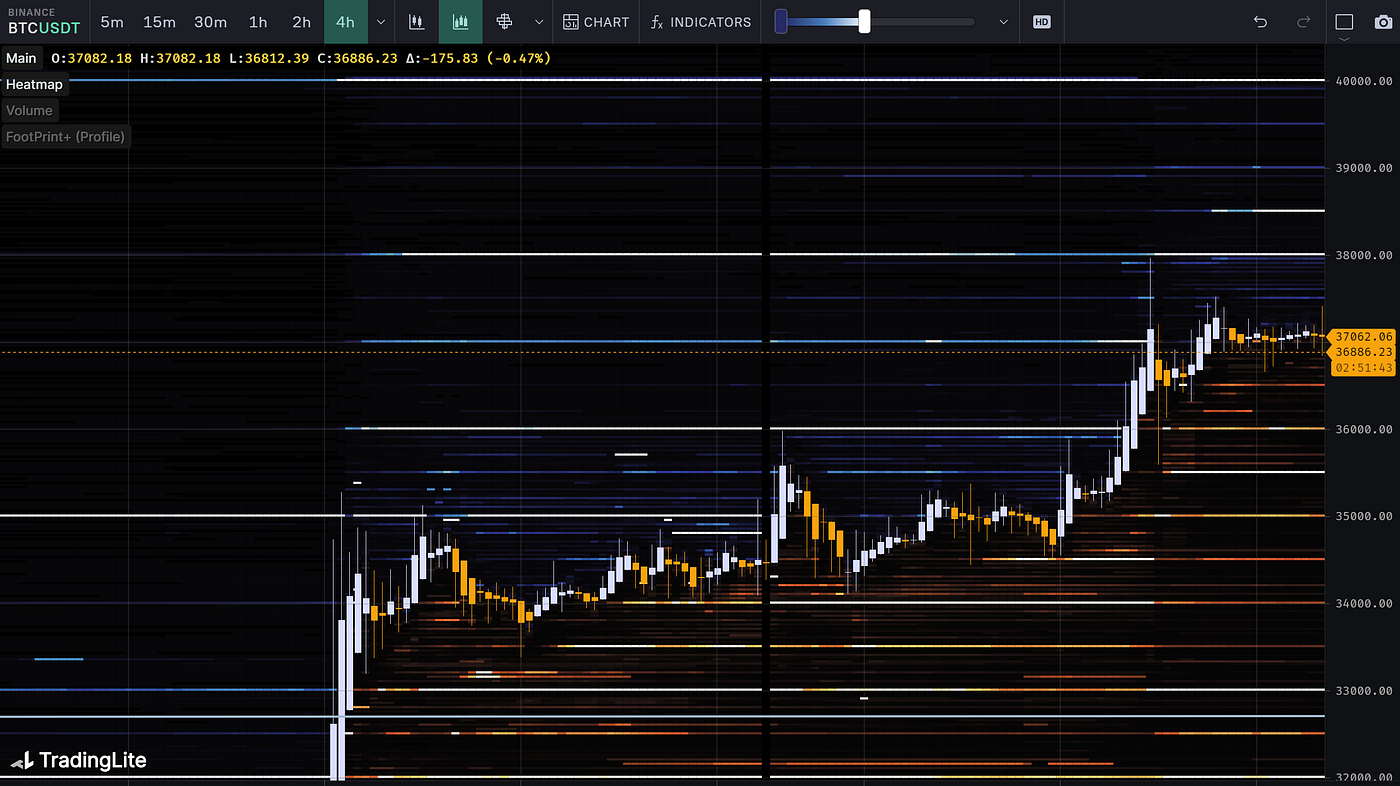The image size is (1400, 786).
Task: Switch to the 5m timeframe
Action: [112, 22]
